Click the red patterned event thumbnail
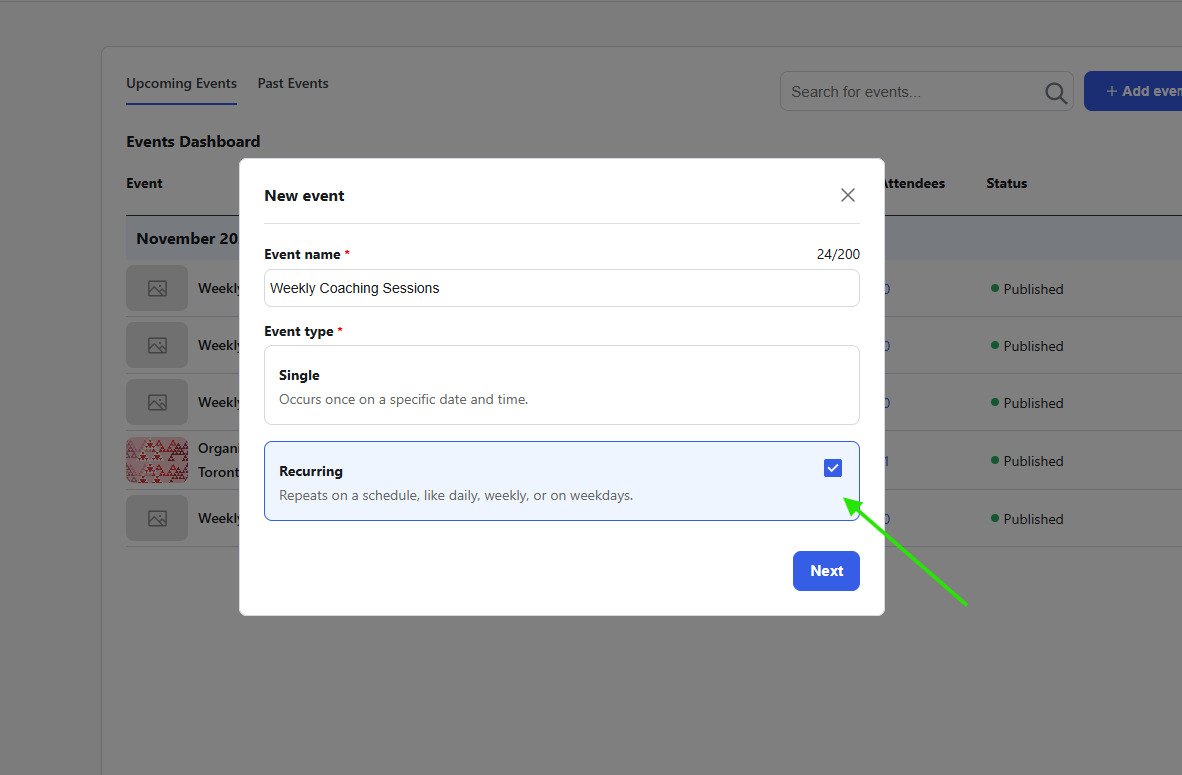Viewport: 1182px width, 775px height. [x=157, y=460]
